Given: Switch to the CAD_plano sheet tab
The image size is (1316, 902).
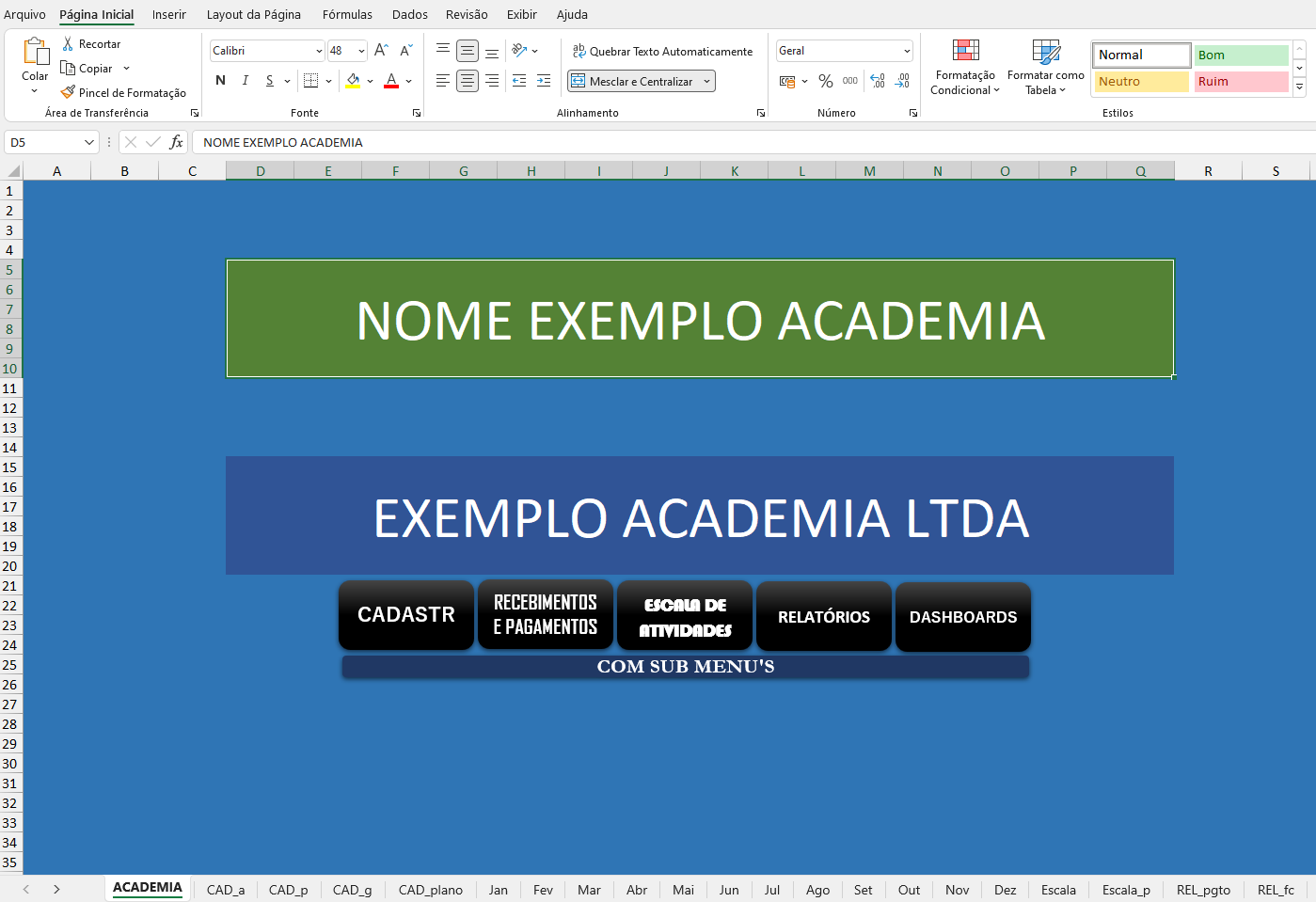Looking at the screenshot, I should click(430, 890).
